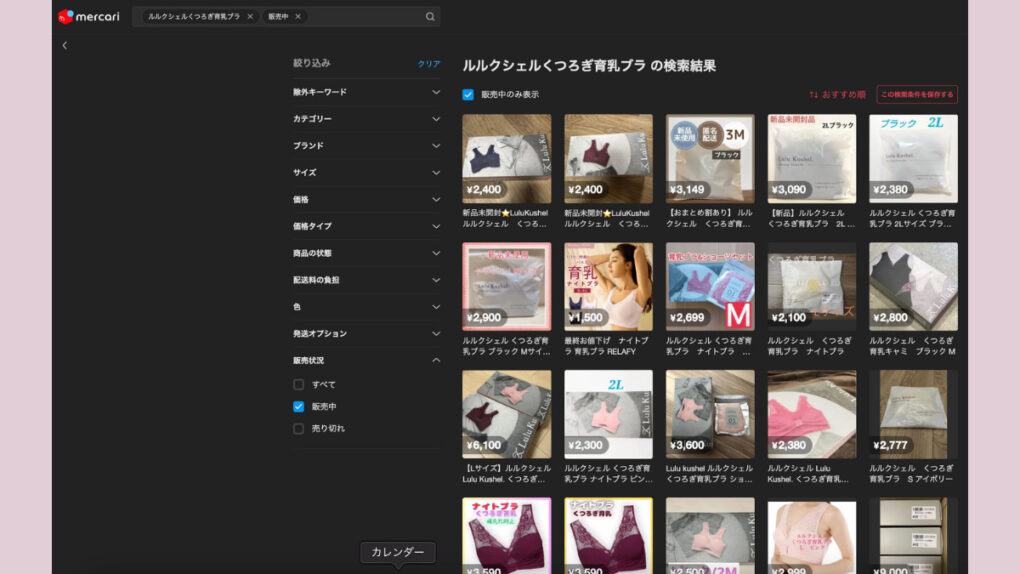Open the ¥2,777 listing thumbnail
Screen dimensions: 1020x574
913,415
